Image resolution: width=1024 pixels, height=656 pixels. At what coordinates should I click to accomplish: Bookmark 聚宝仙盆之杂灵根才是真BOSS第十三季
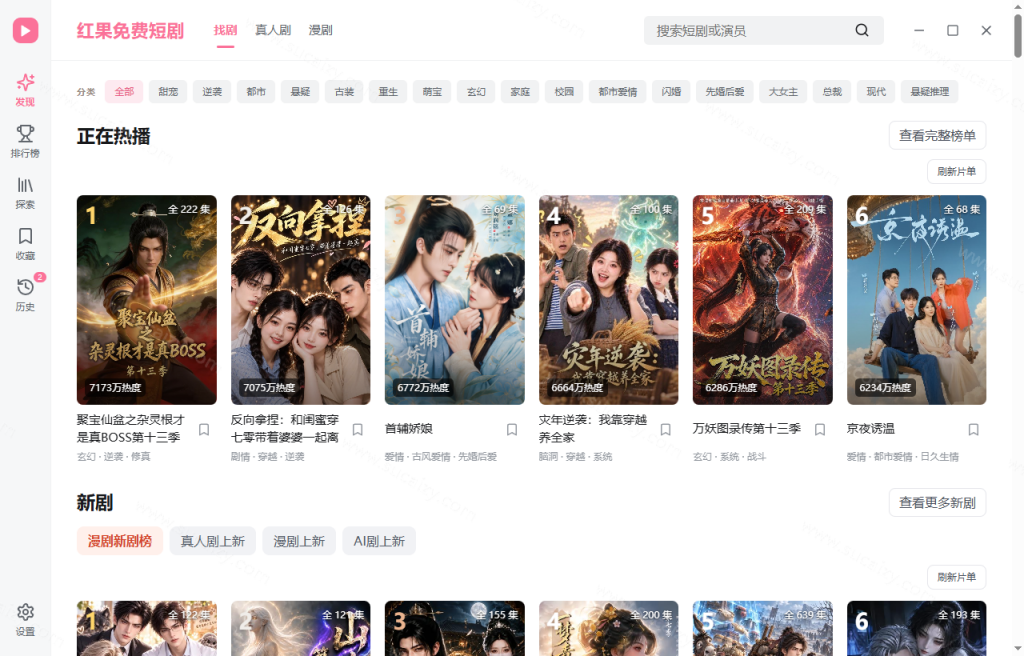pos(204,429)
